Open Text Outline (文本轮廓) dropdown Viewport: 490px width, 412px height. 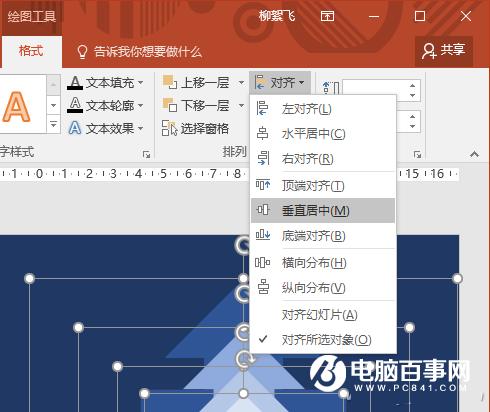coord(105,106)
